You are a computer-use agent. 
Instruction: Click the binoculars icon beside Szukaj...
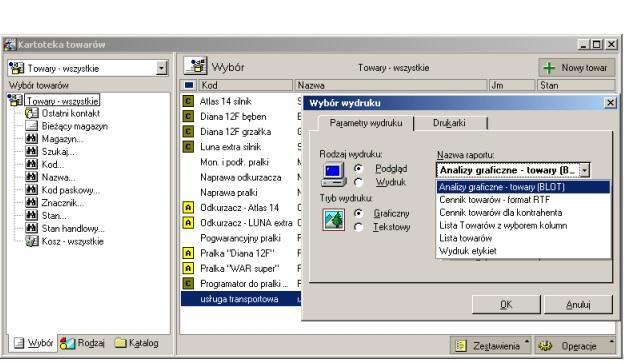32,151
